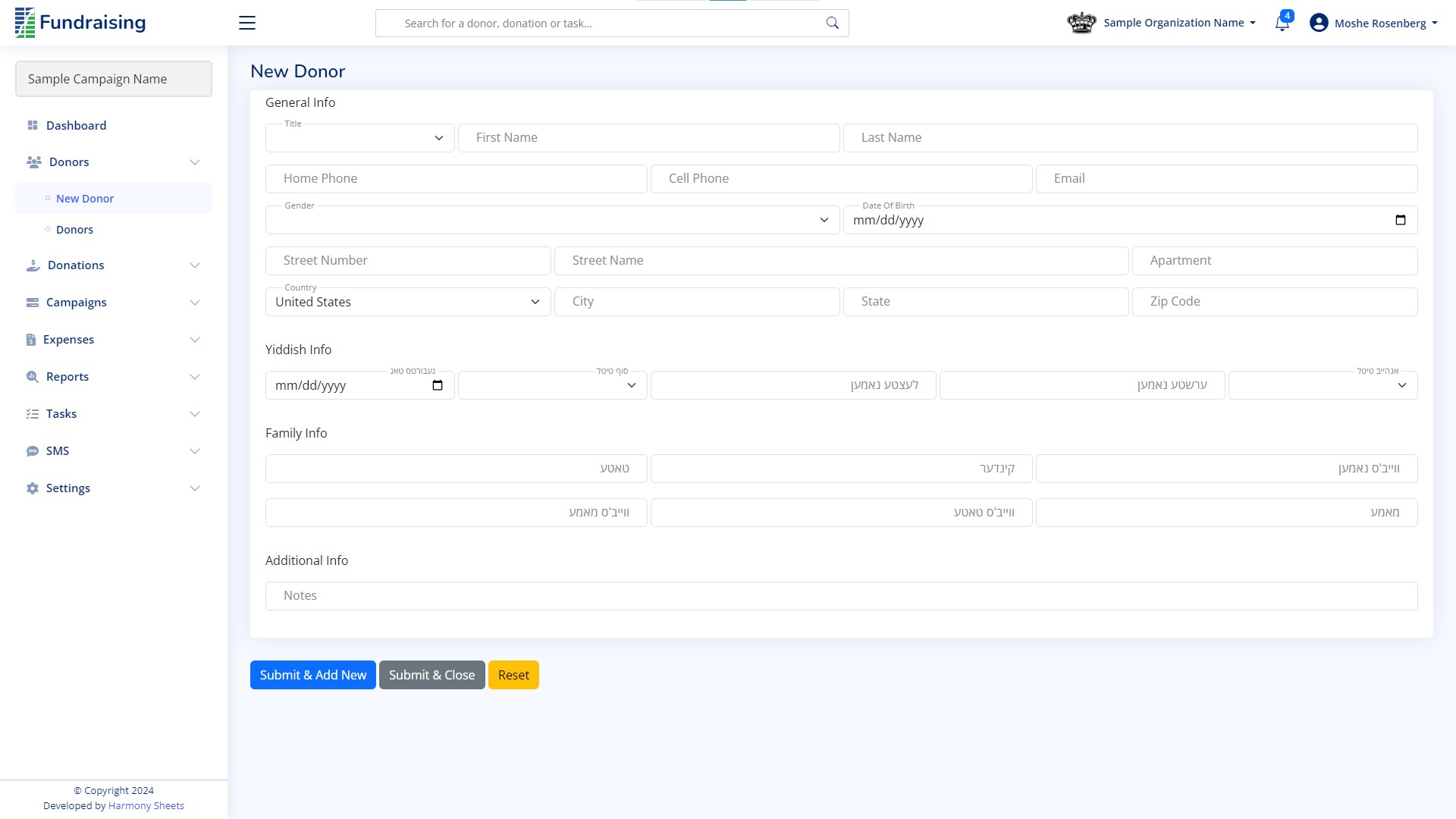Click the Reports chart icon
The image size is (1456, 819).
tap(33, 377)
